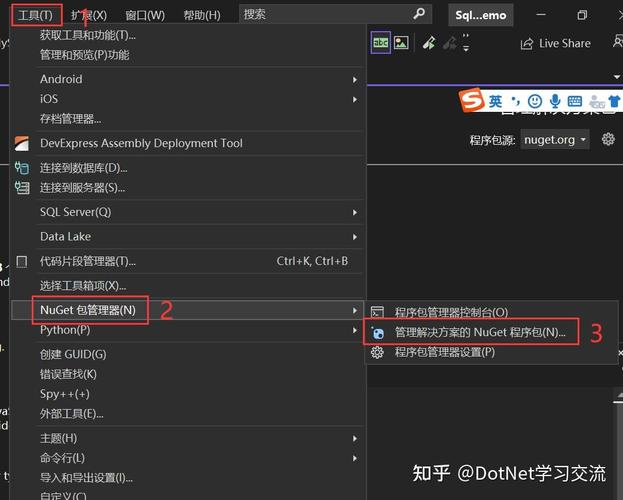Expand the Python(P) submenu
The width and height of the screenshot is (623, 500).
click(188, 330)
